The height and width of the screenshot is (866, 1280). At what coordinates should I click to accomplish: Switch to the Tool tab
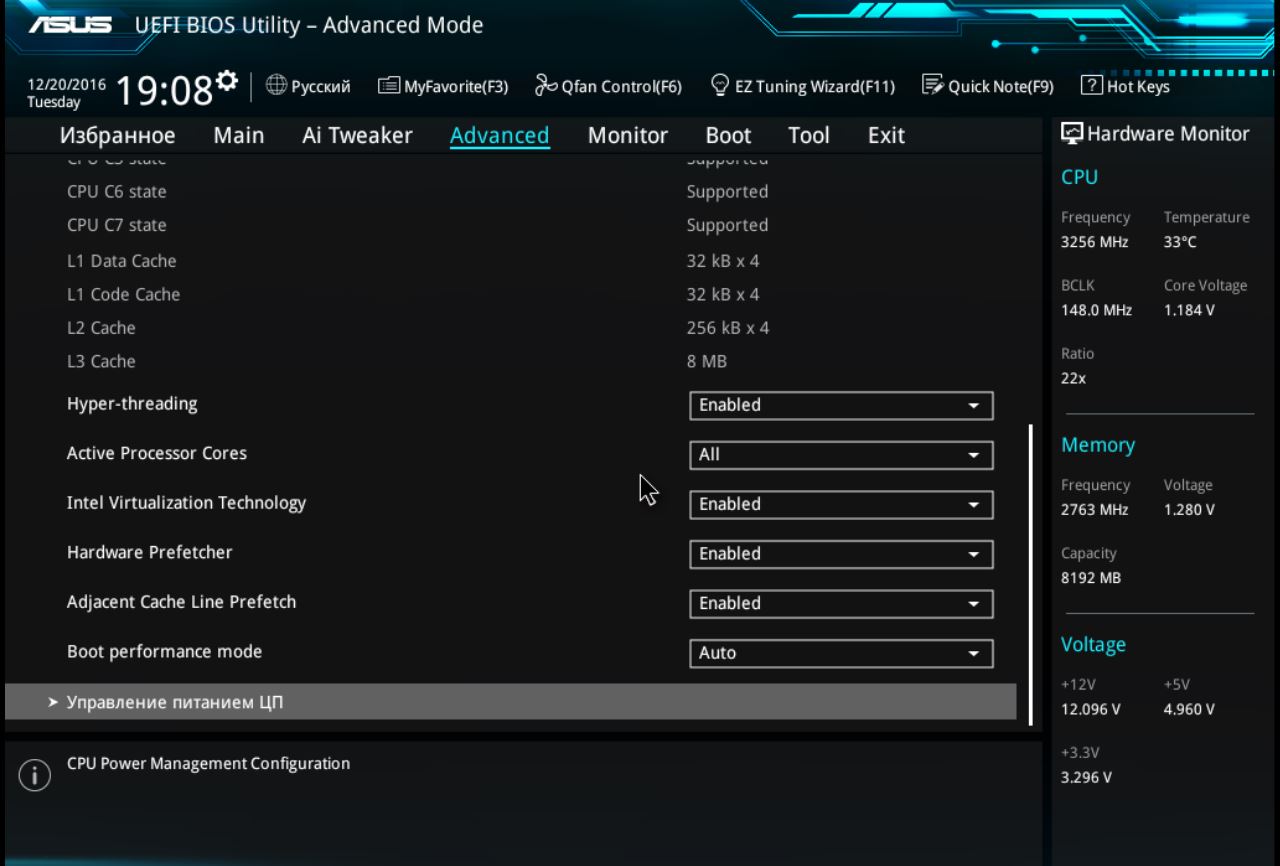pyautogui.click(x=809, y=136)
